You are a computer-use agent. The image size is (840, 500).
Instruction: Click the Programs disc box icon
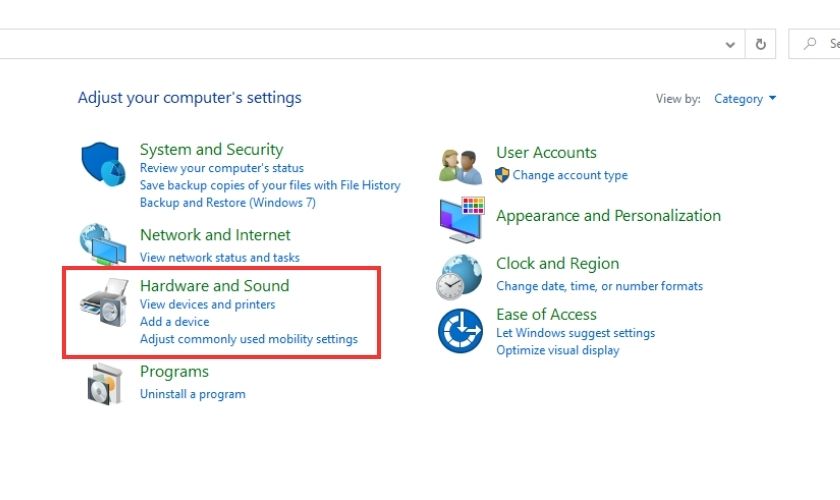pos(103,384)
